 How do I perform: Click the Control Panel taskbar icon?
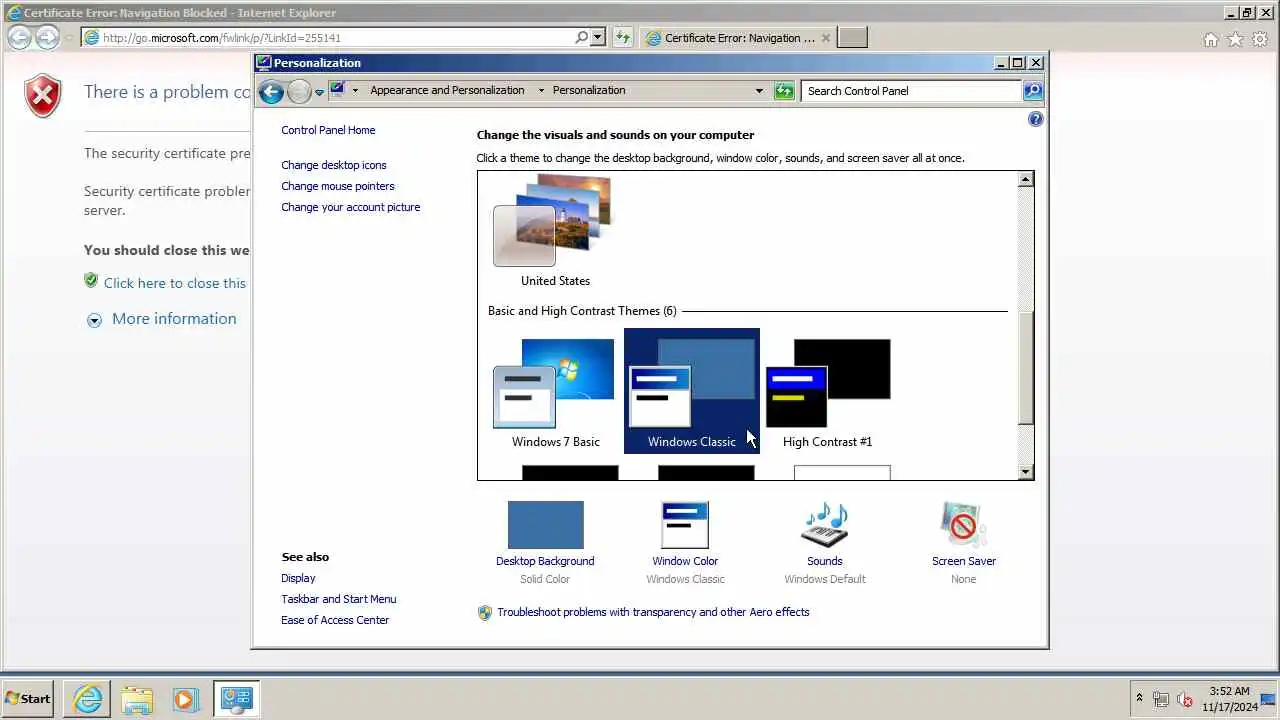coord(237,699)
